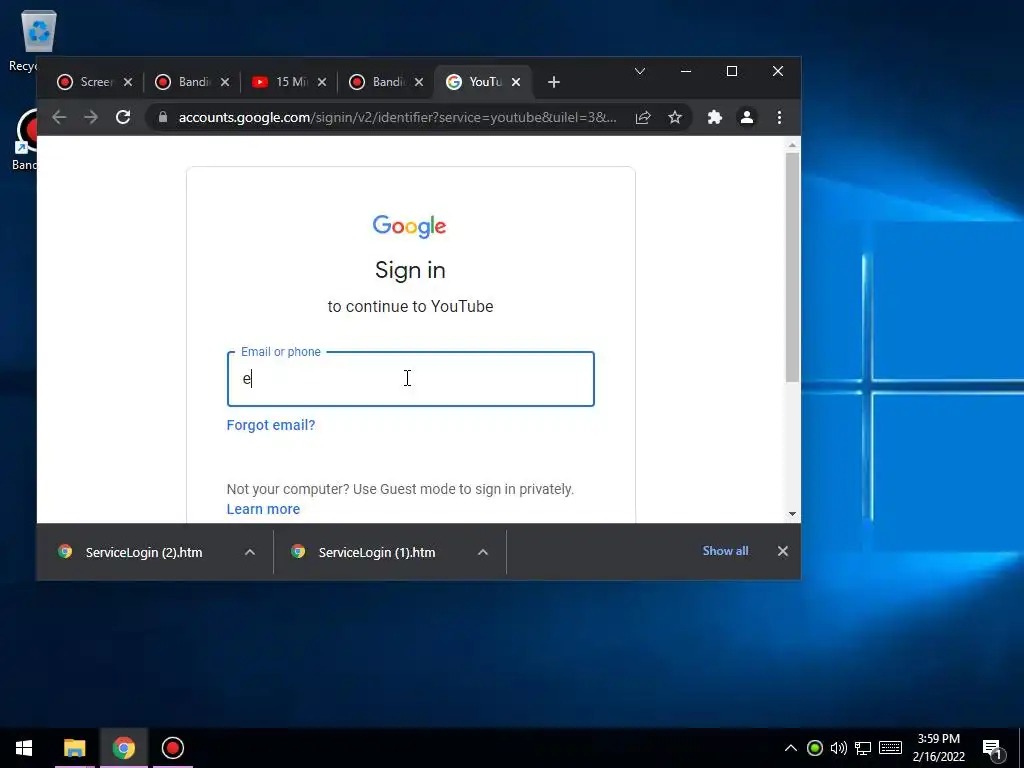This screenshot has width=1024, height=768.
Task: Click the green tray status icon
Action: point(814,748)
